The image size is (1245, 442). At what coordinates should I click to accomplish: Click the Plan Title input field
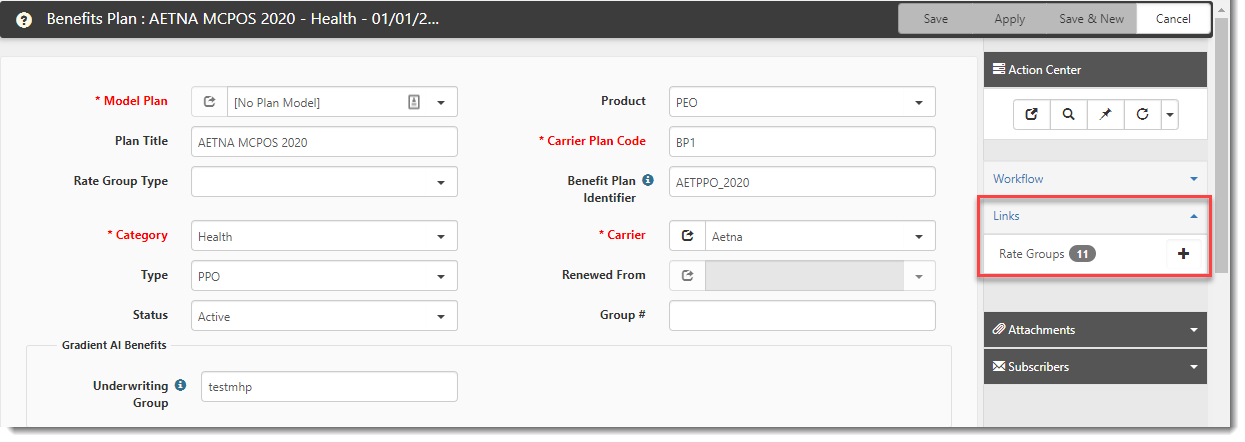(324, 142)
